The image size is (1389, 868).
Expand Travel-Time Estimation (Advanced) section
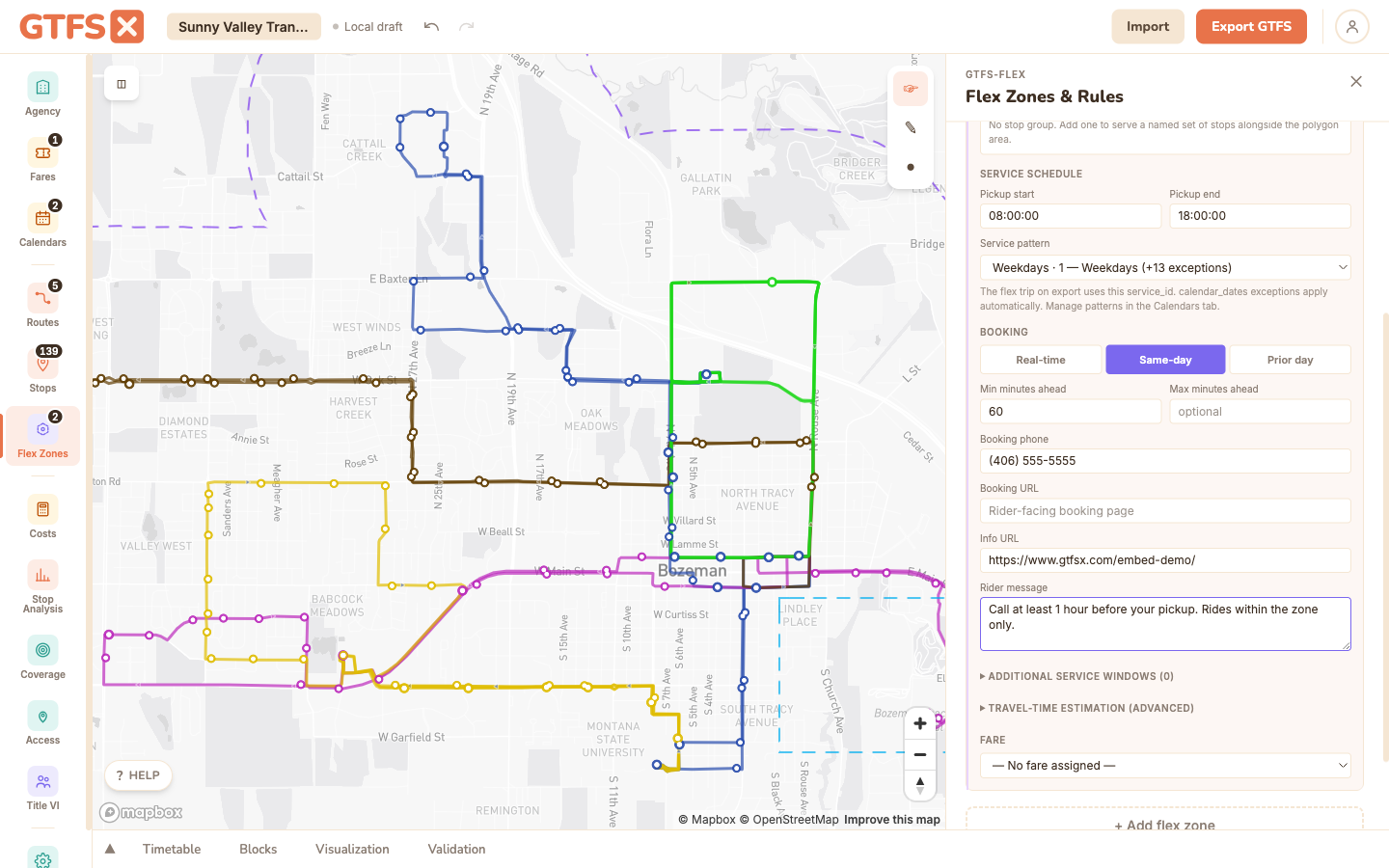tap(1087, 708)
